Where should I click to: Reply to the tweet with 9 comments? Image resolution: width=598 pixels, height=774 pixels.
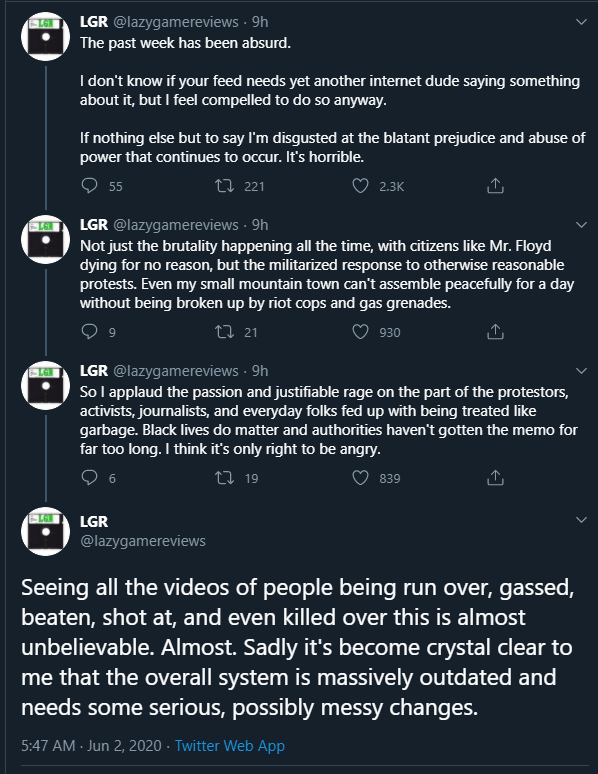(x=89, y=331)
